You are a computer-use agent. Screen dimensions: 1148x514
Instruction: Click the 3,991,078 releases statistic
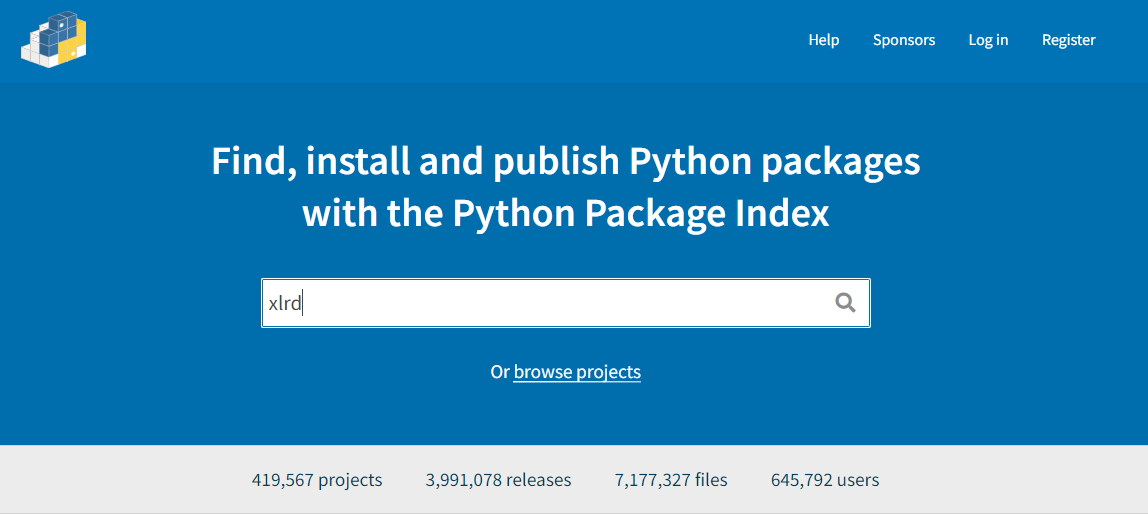pyautogui.click(x=499, y=480)
